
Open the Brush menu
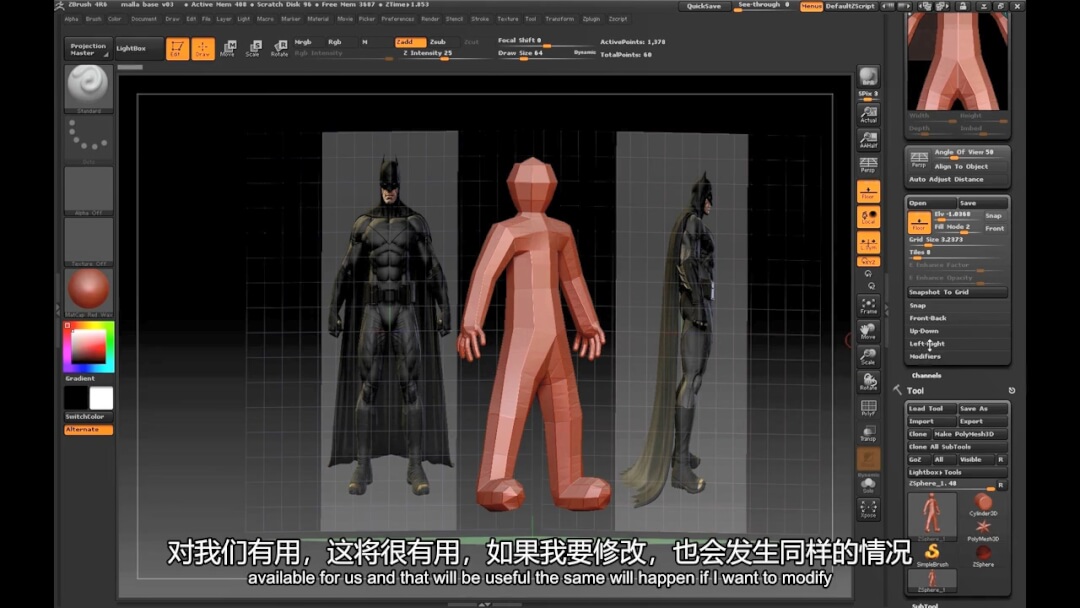pos(93,19)
